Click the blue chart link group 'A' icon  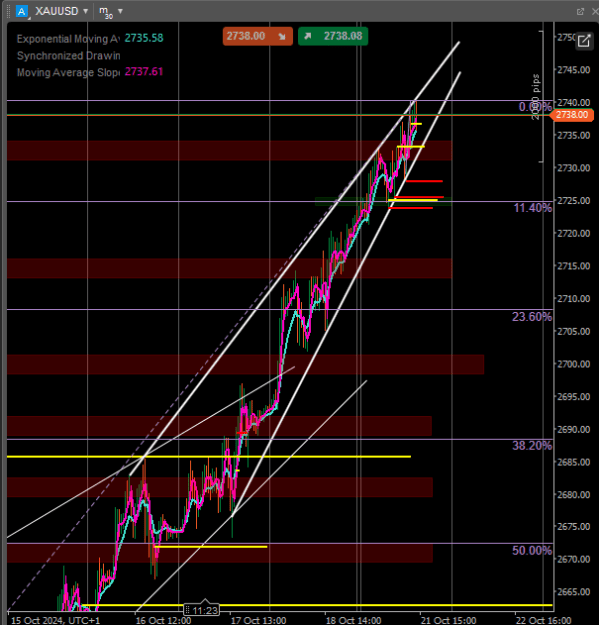click(x=22, y=11)
